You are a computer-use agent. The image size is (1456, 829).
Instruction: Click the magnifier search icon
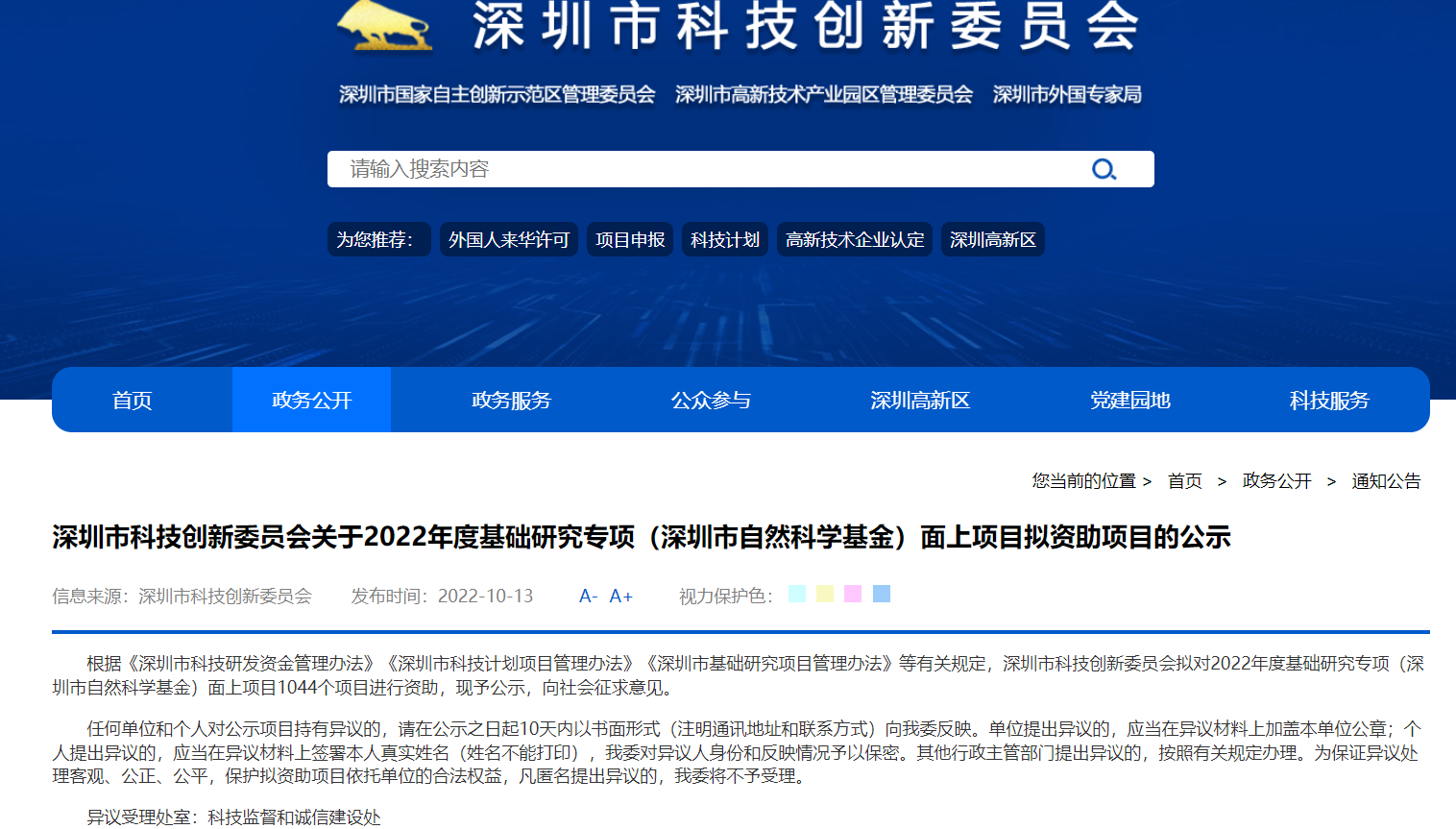[1104, 170]
